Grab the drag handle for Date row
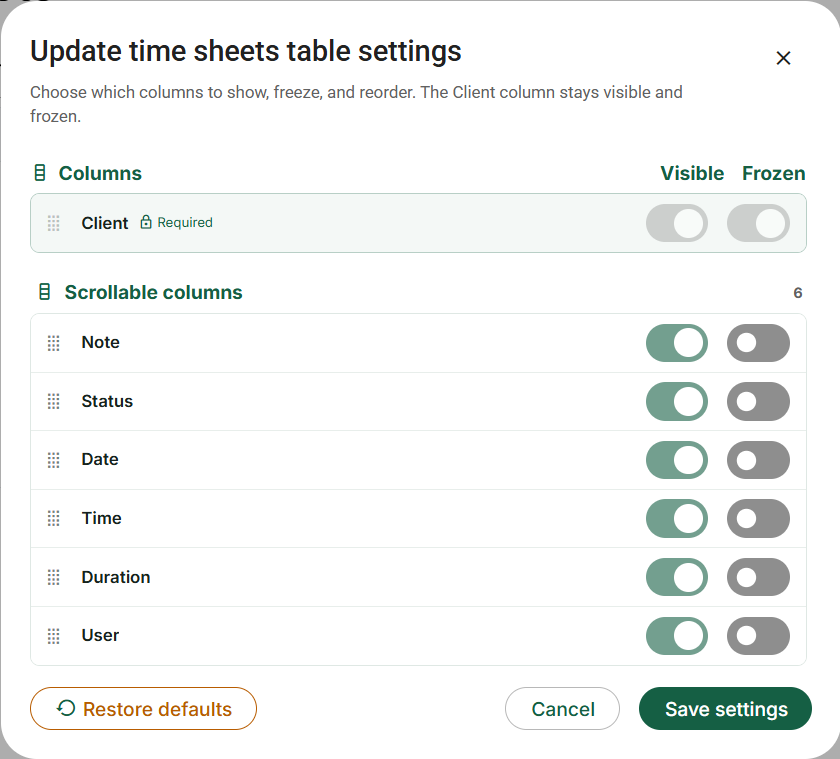The height and width of the screenshot is (759, 840). [54, 460]
